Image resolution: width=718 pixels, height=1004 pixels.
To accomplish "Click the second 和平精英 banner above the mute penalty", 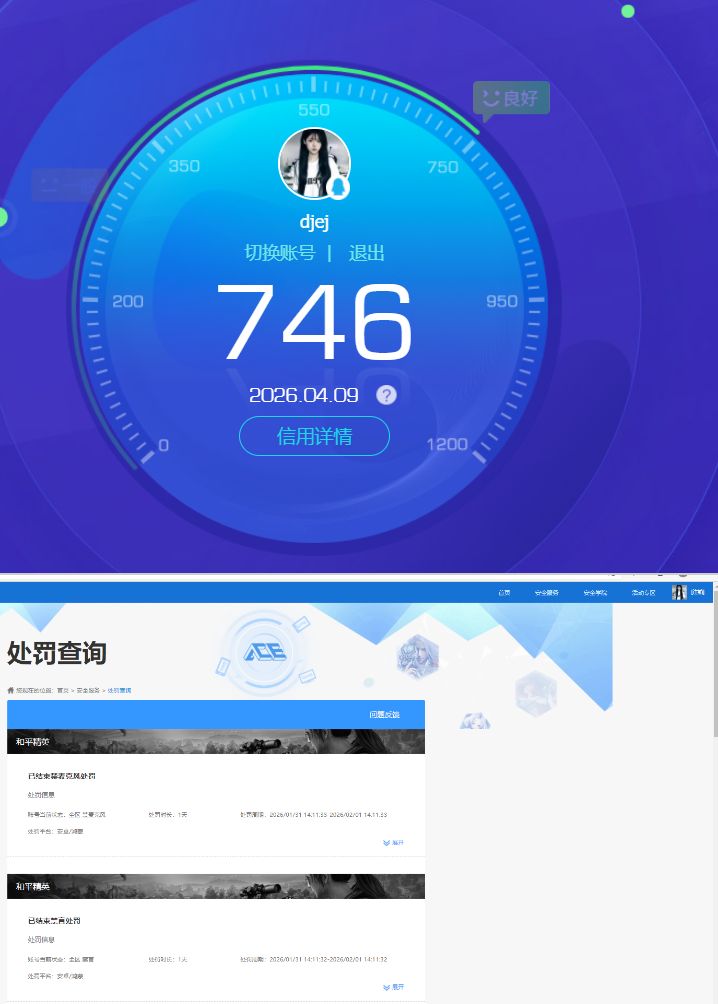I will tap(216, 886).
